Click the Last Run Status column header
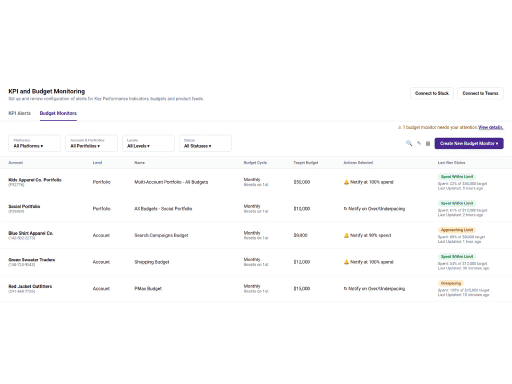 tap(451, 163)
